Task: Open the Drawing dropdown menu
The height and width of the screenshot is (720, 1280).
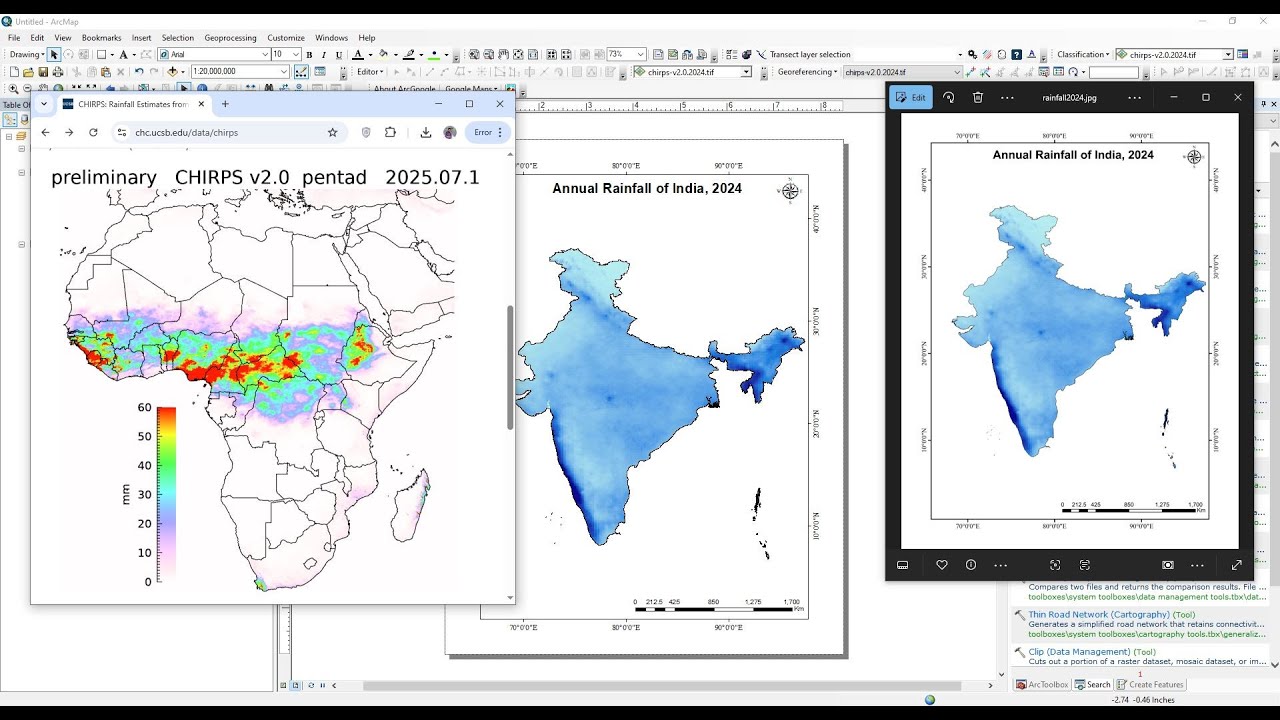Action: pos(27,54)
